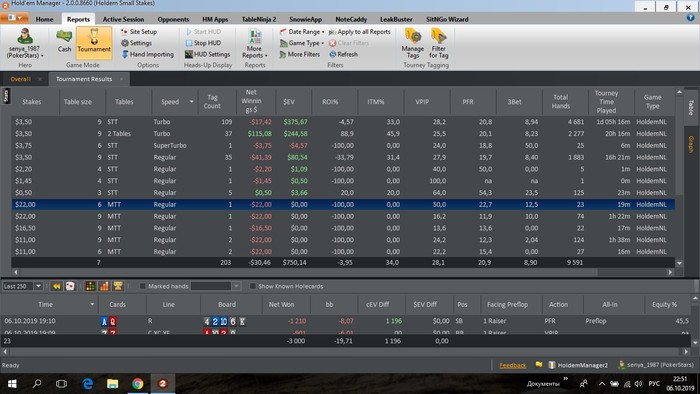Click the volume icon in system tray

[x=638, y=384]
